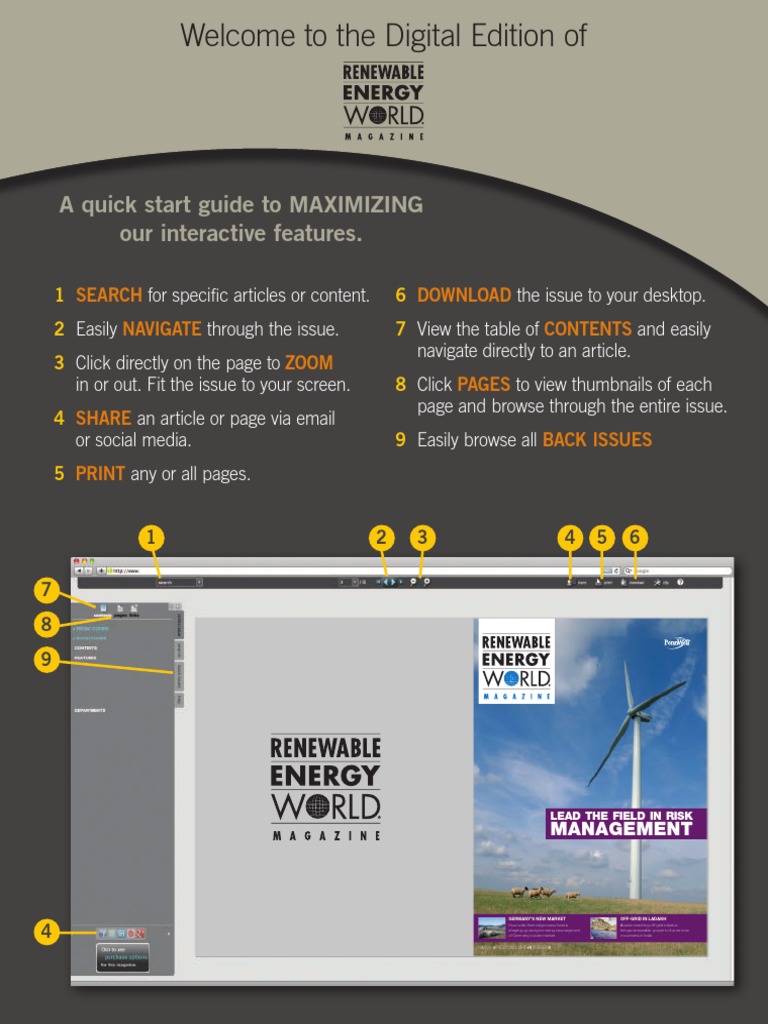Share via the Facebook icon

tap(102, 933)
